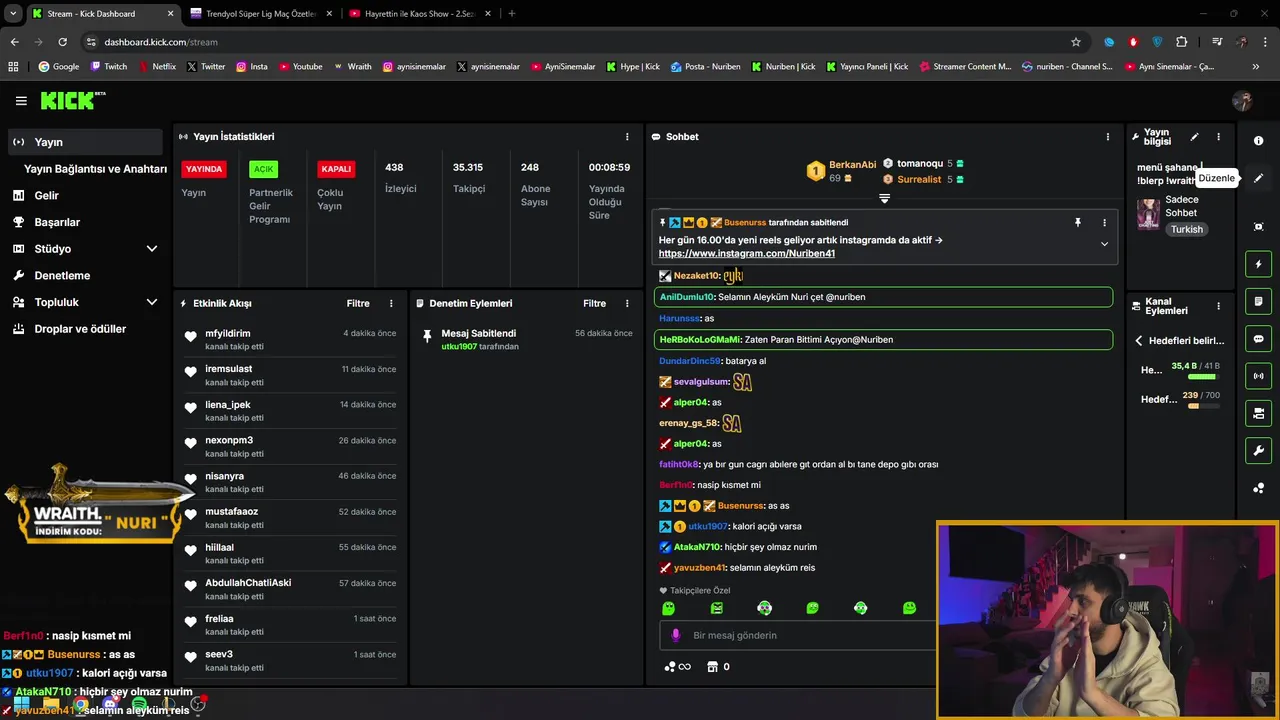The image size is (1280, 720).
Task: Switch to Trendyol Süper Lig browser tab
Action: click(x=260, y=14)
